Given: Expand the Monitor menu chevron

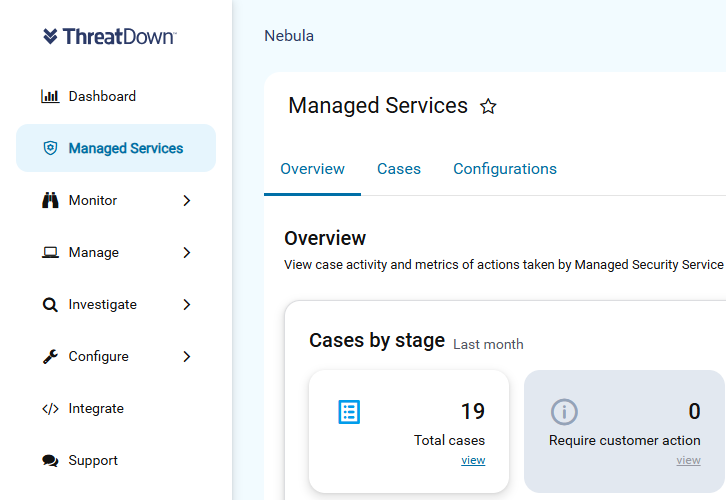Looking at the screenshot, I should pyautogui.click(x=187, y=200).
